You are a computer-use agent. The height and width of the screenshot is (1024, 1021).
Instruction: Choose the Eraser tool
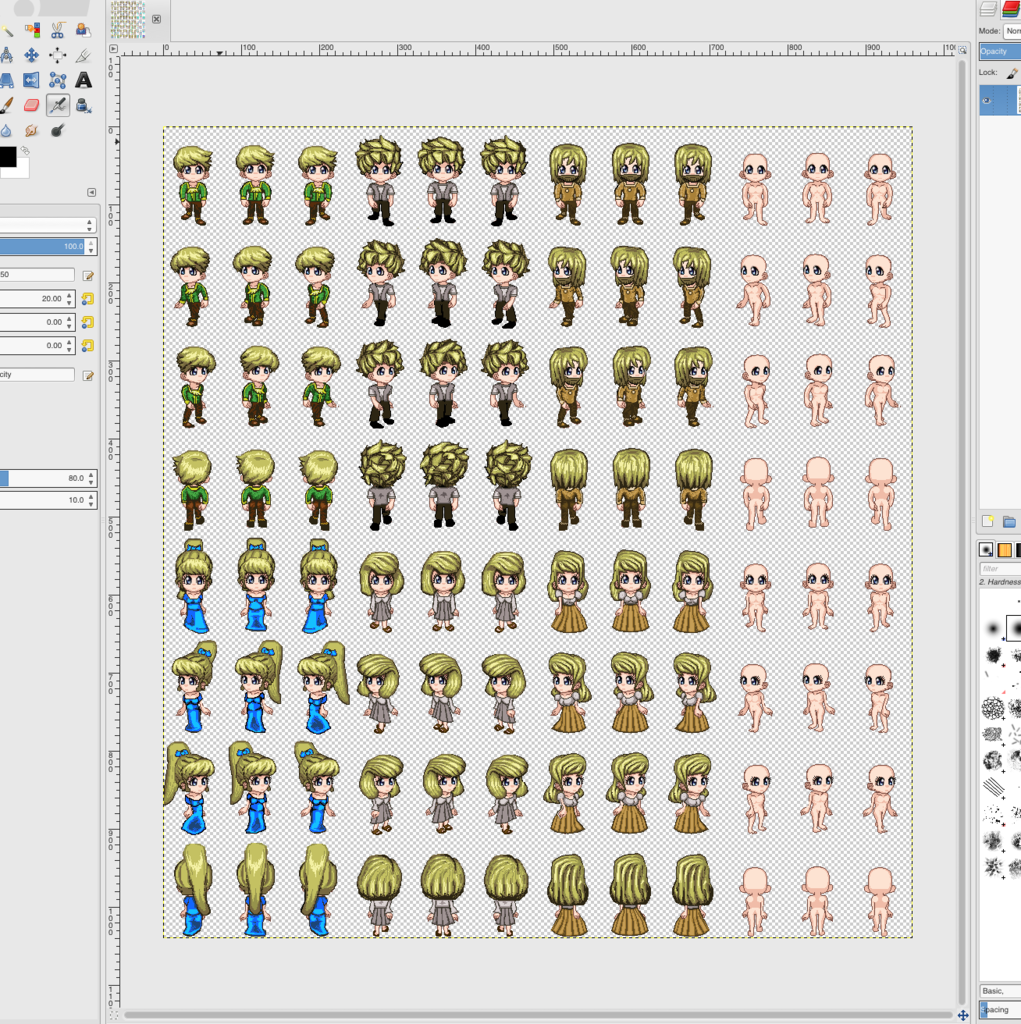[32, 105]
